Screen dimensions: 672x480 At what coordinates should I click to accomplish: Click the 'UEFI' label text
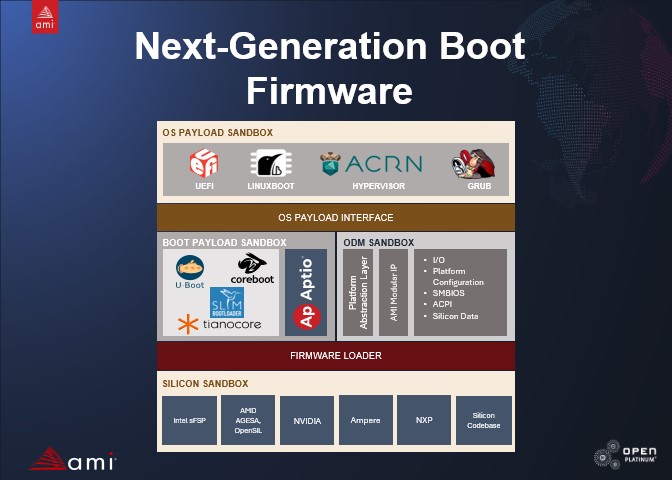tap(204, 186)
